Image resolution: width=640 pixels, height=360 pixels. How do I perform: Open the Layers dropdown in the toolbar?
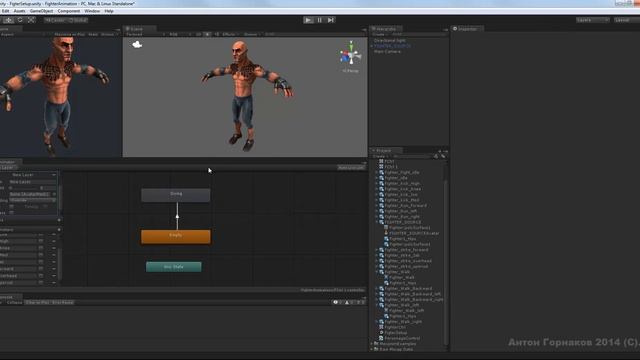593,20
